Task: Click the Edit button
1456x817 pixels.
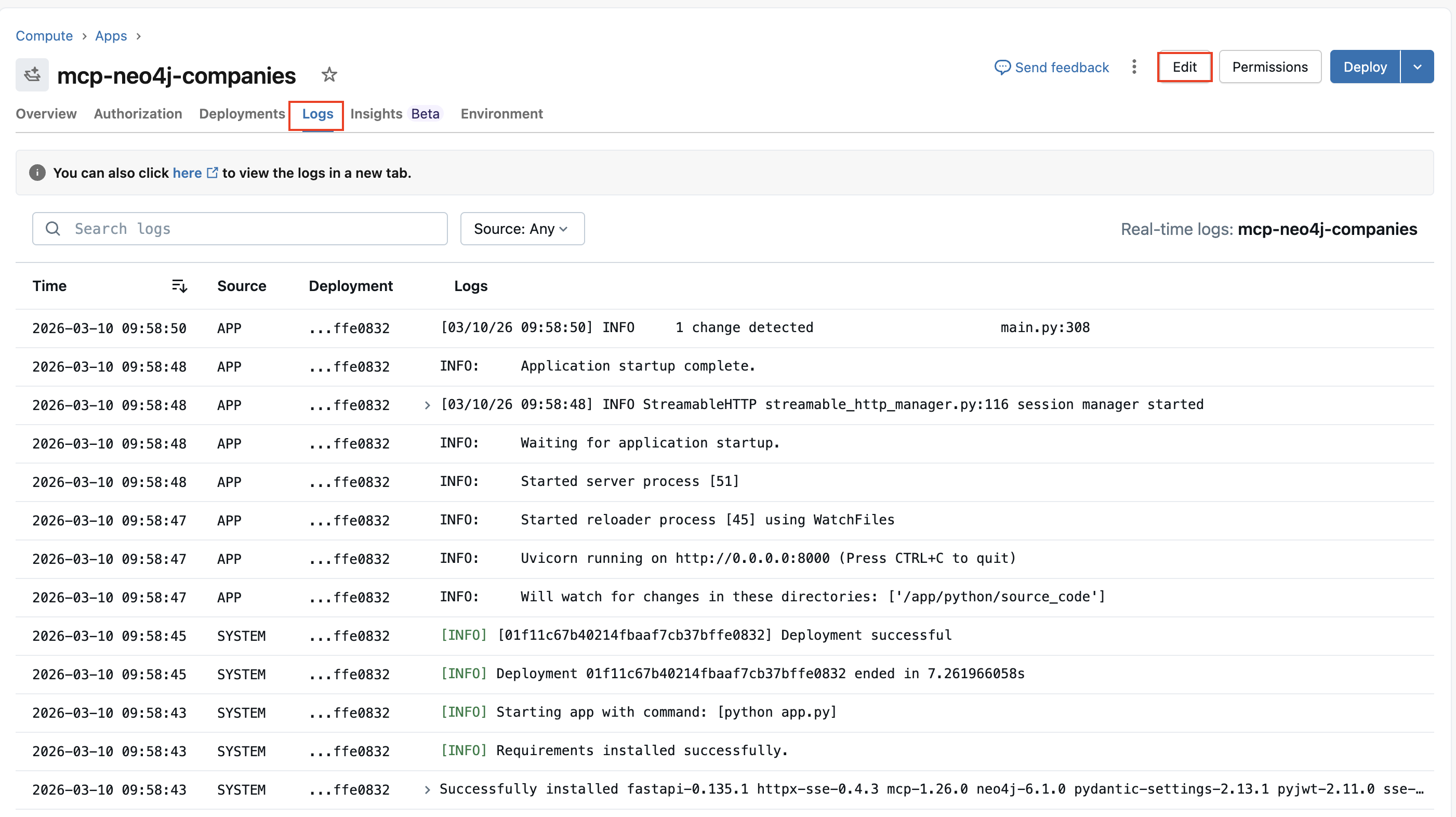Action: tap(1184, 67)
